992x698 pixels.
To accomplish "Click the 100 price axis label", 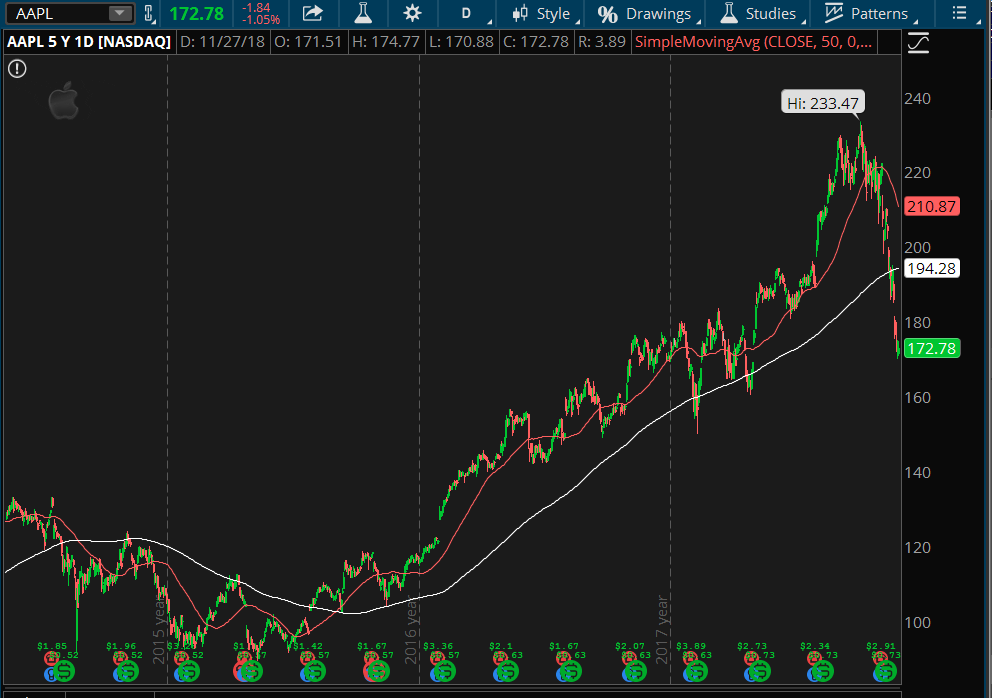I will coord(917,622).
